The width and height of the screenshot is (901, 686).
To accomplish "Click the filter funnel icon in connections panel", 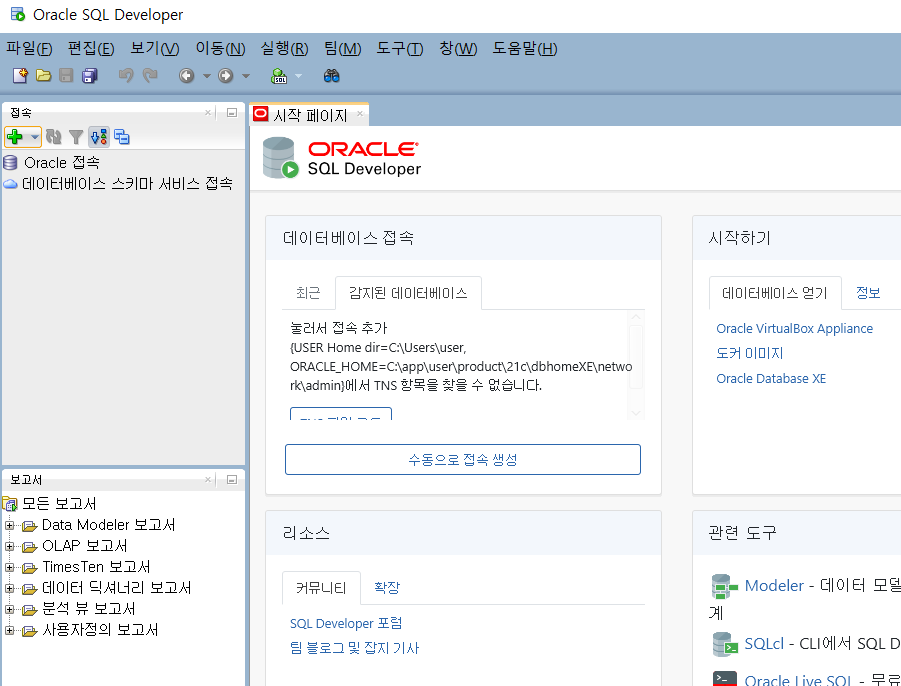I will tap(76, 137).
